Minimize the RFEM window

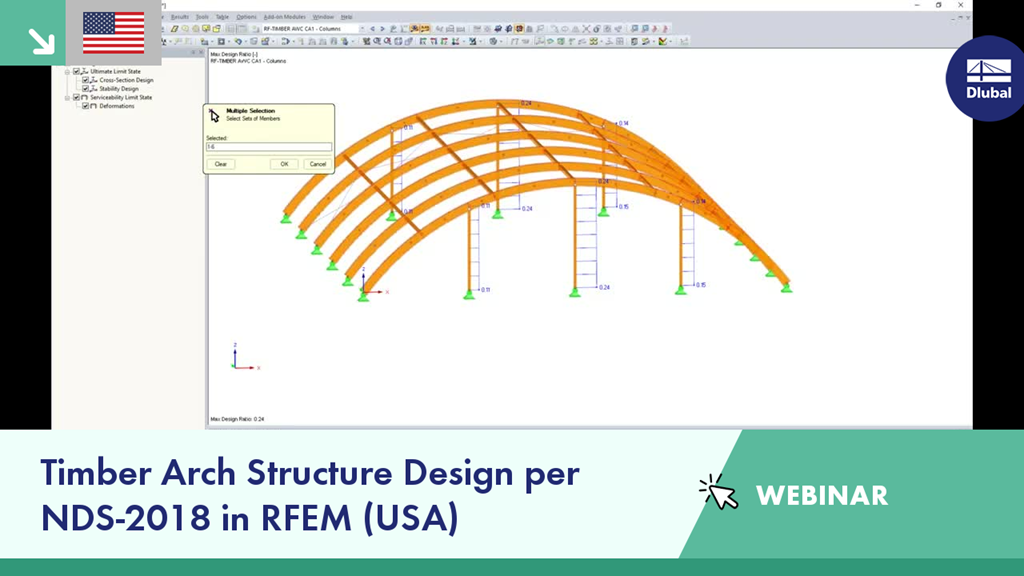pyautogui.click(x=917, y=5)
